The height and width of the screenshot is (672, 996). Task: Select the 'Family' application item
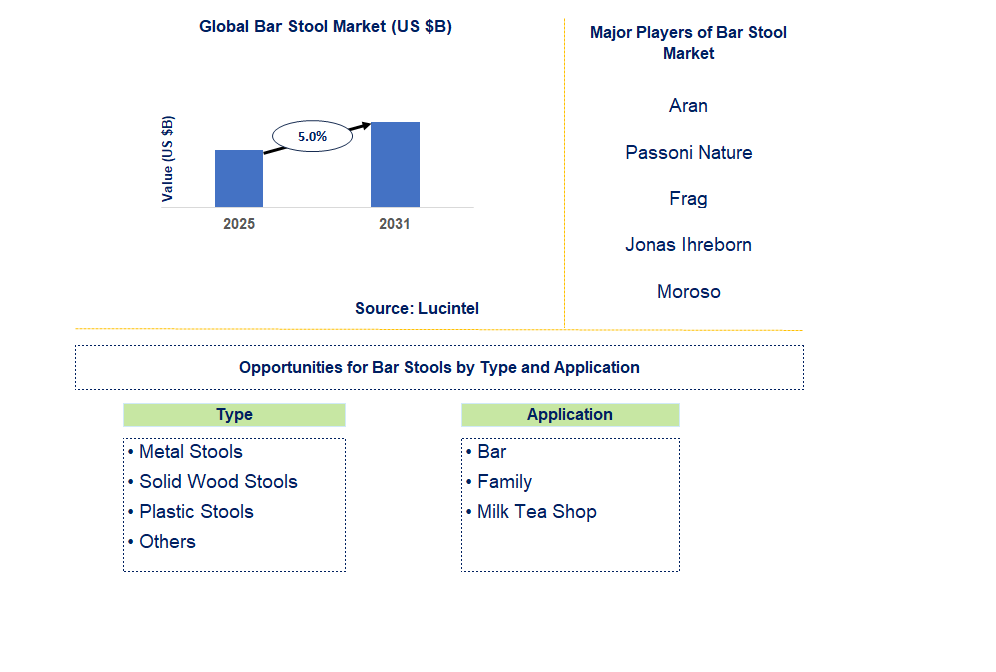[499, 482]
